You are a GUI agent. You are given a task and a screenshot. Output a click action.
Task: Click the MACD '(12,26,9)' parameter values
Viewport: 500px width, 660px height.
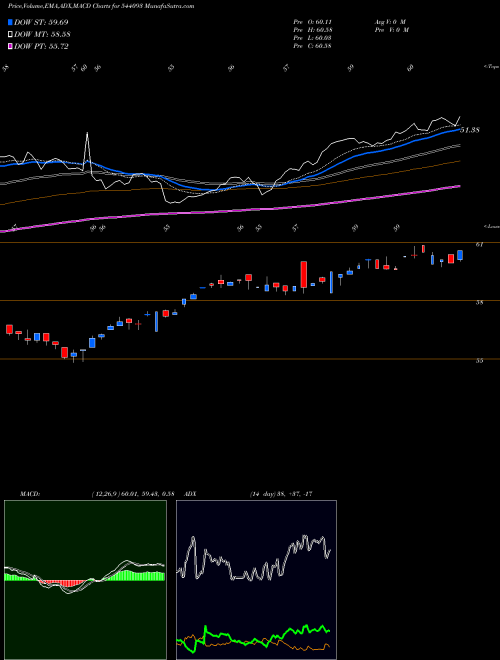(133, 494)
